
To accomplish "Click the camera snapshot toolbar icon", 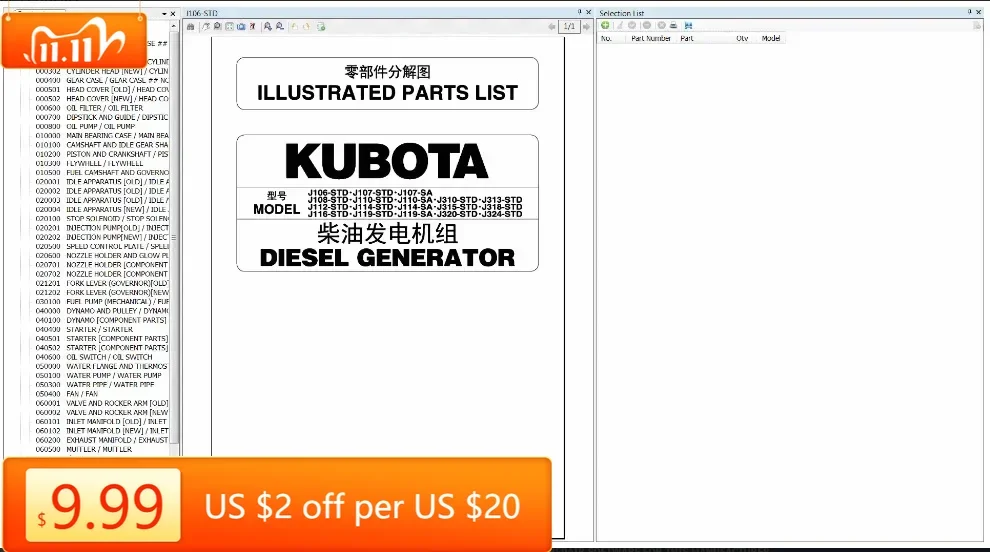I will click(241, 27).
